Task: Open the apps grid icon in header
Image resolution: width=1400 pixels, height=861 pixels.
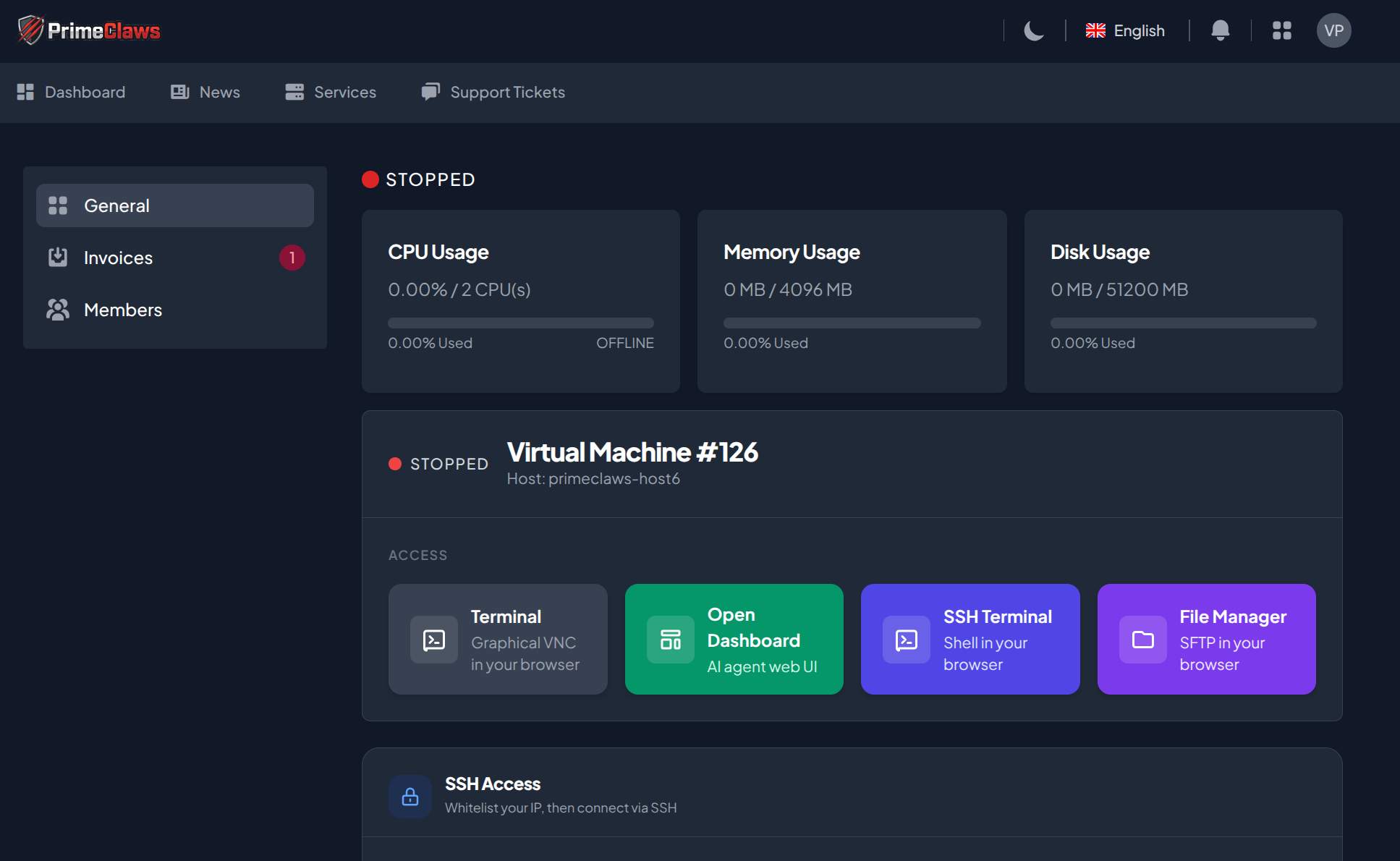Action: [x=1281, y=30]
